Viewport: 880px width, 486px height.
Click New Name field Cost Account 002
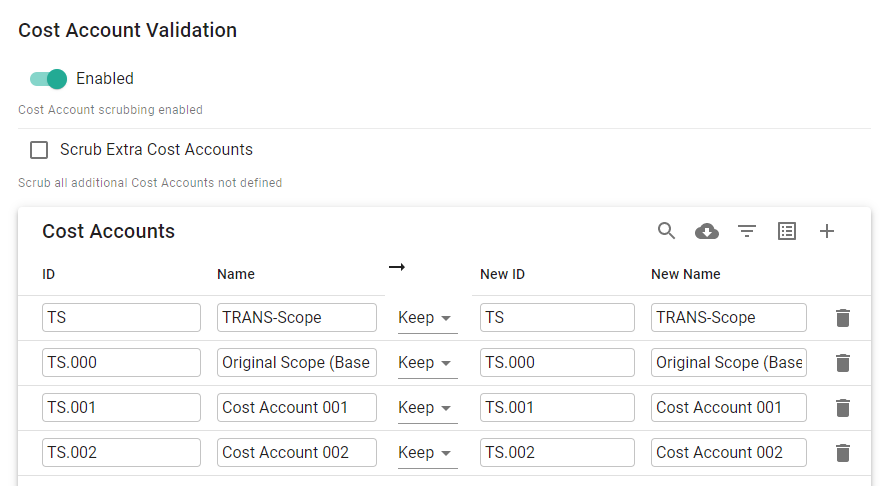728,452
